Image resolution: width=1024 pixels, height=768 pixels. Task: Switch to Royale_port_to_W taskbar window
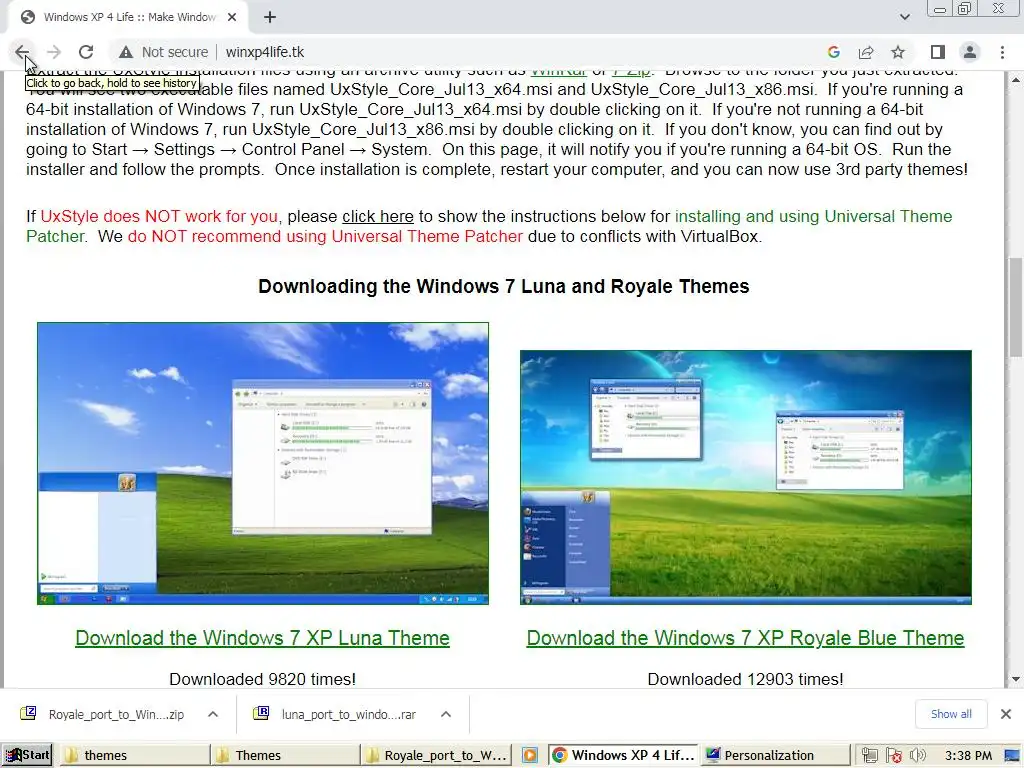coord(436,756)
